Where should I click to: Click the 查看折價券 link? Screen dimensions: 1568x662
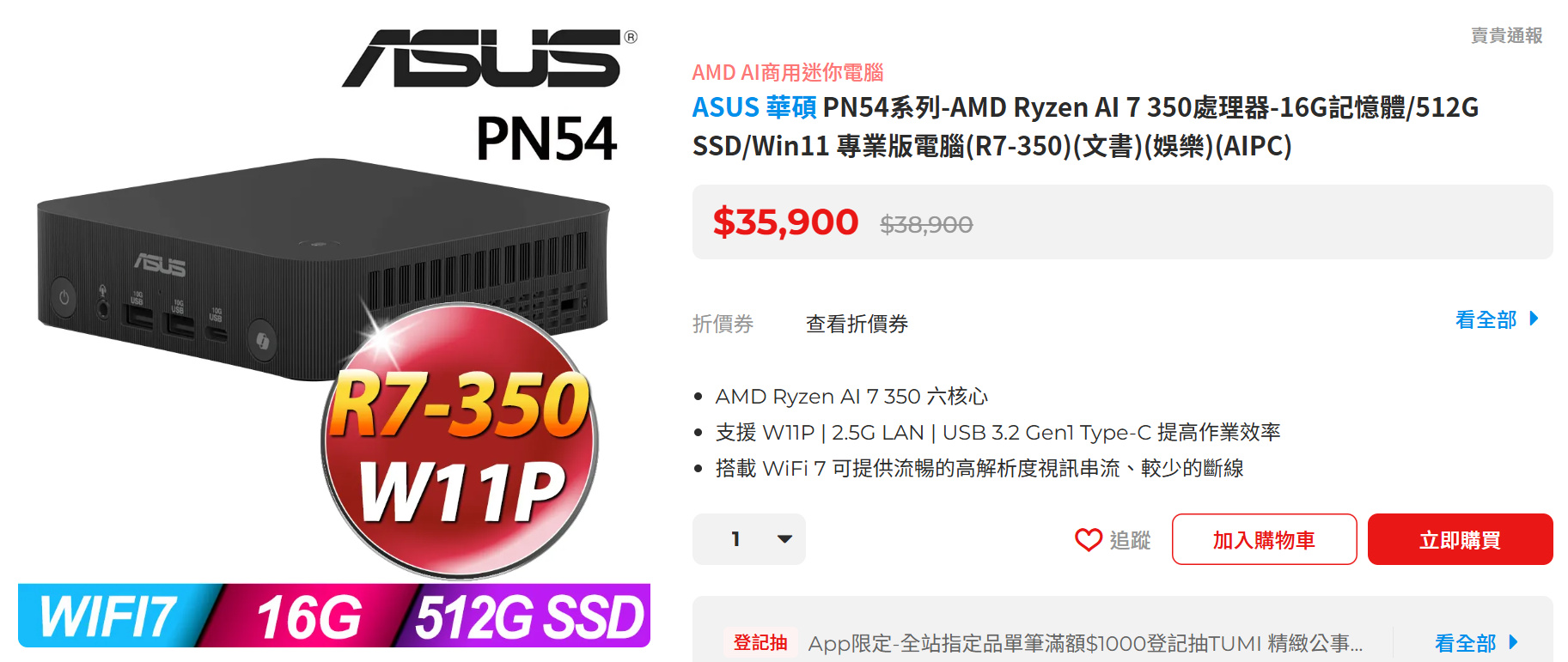(857, 324)
